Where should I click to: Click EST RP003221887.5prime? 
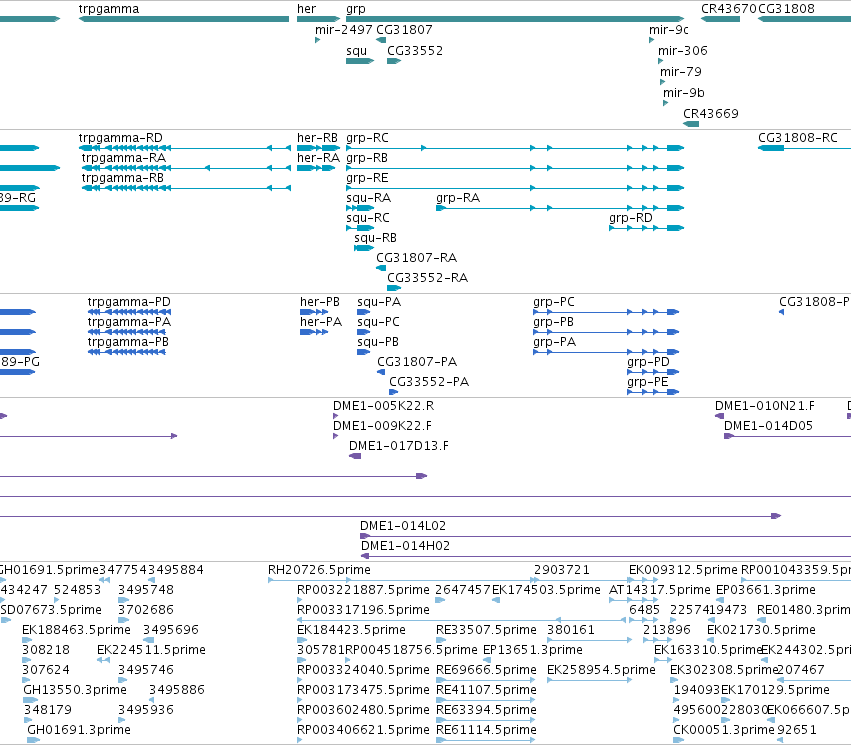pyautogui.click(x=300, y=600)
